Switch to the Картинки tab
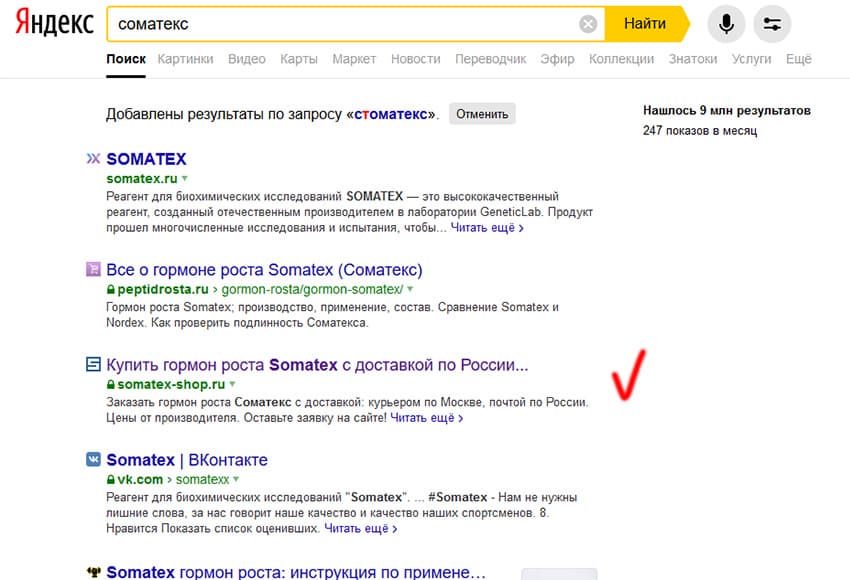The width and height of the screenshot is (850, 580). point(185,59)
